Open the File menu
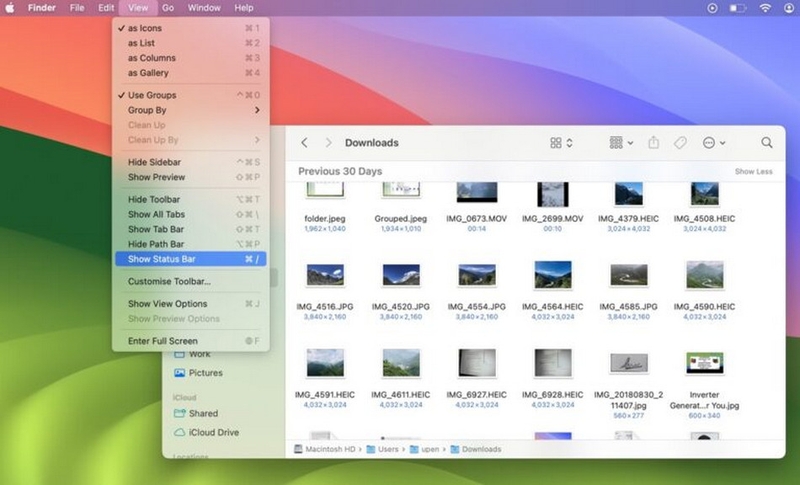 pyautogui.click(x=77, y=8)
